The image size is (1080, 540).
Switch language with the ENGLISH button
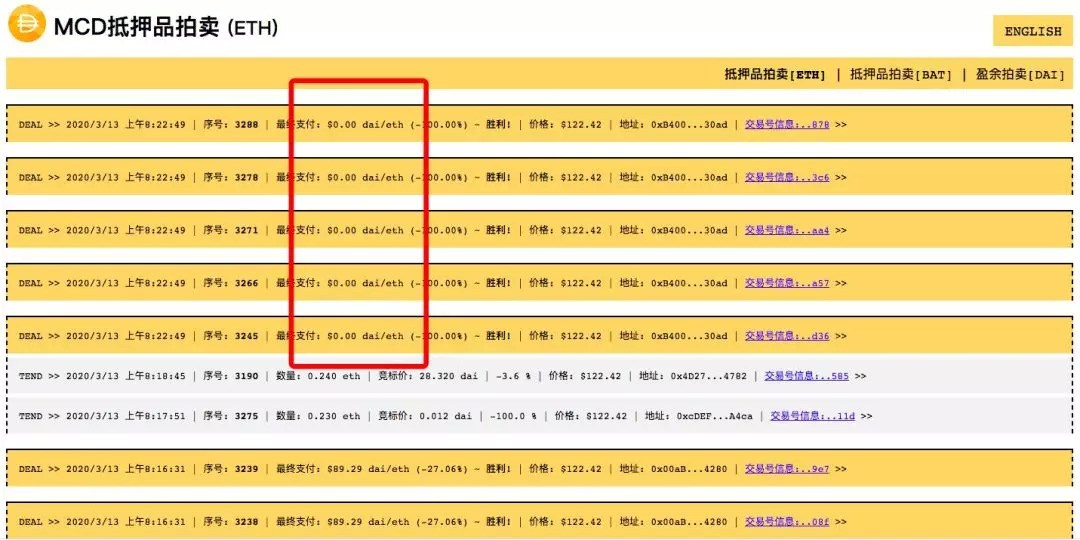pos(1032,31)
